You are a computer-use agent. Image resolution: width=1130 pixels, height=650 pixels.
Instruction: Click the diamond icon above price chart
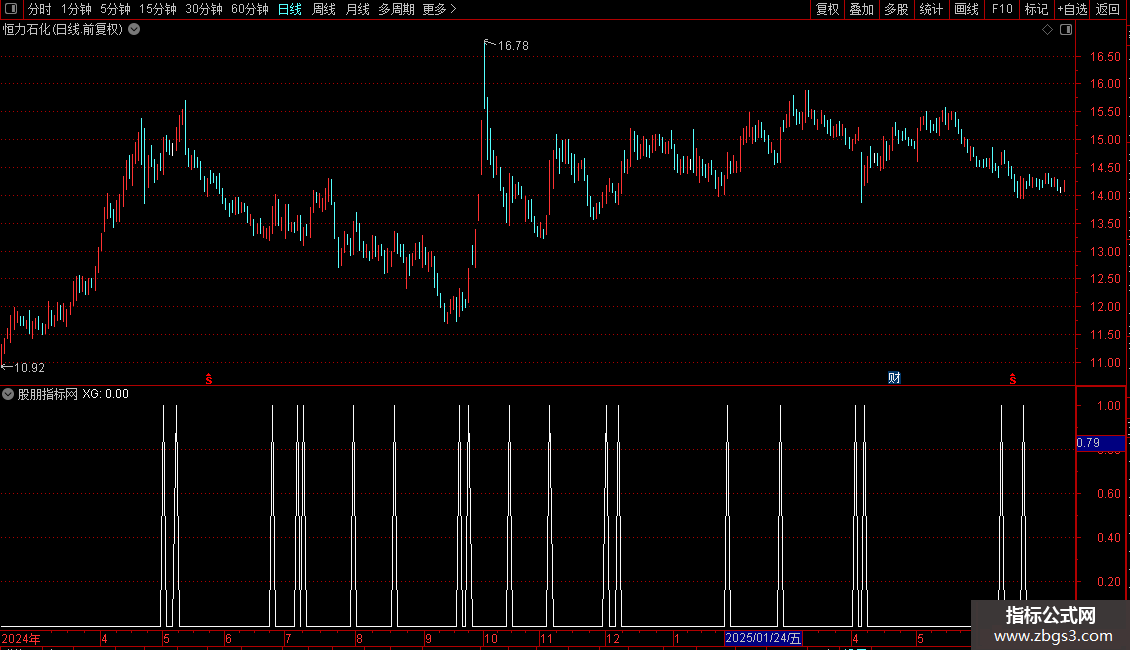click(1048, 30)
